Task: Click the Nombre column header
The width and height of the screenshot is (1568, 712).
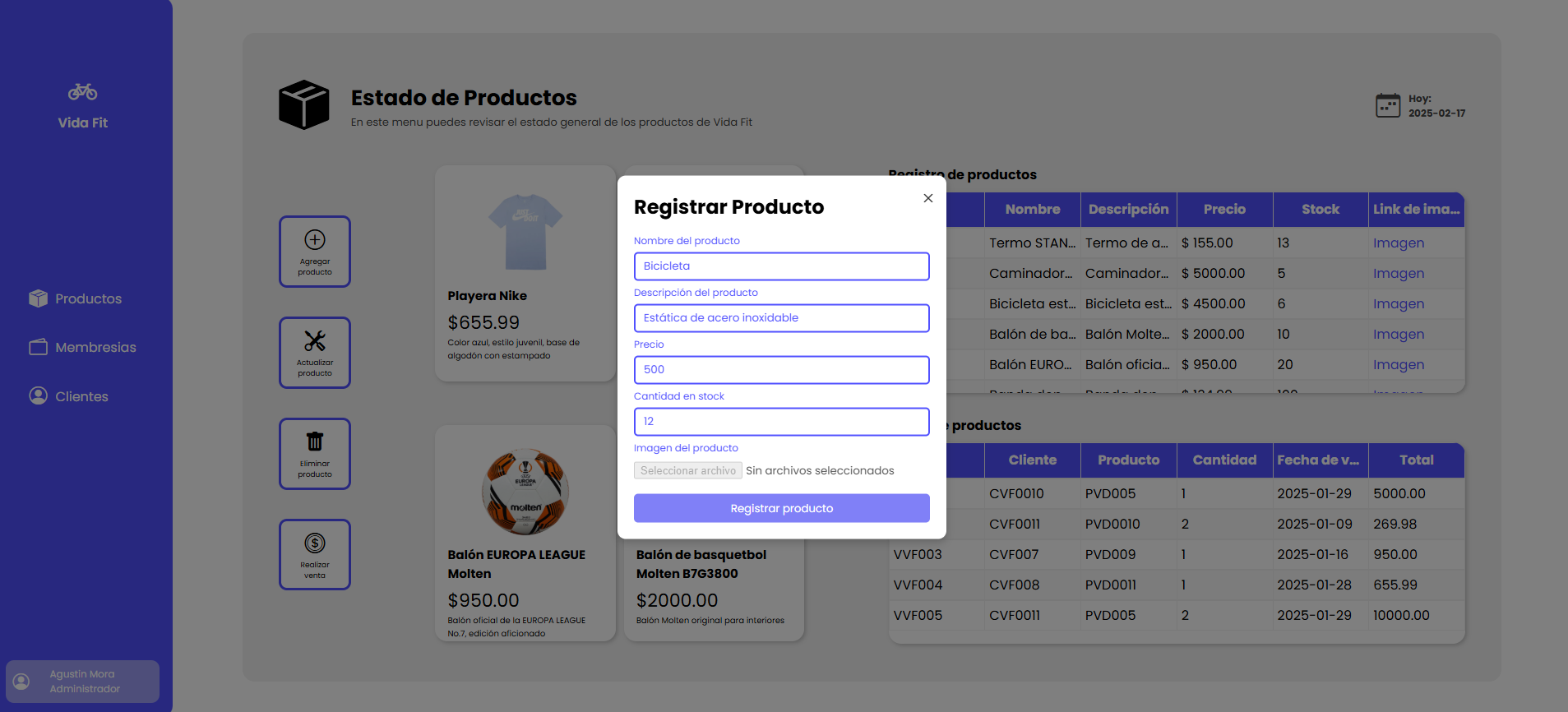Action: click(1033, 210)
